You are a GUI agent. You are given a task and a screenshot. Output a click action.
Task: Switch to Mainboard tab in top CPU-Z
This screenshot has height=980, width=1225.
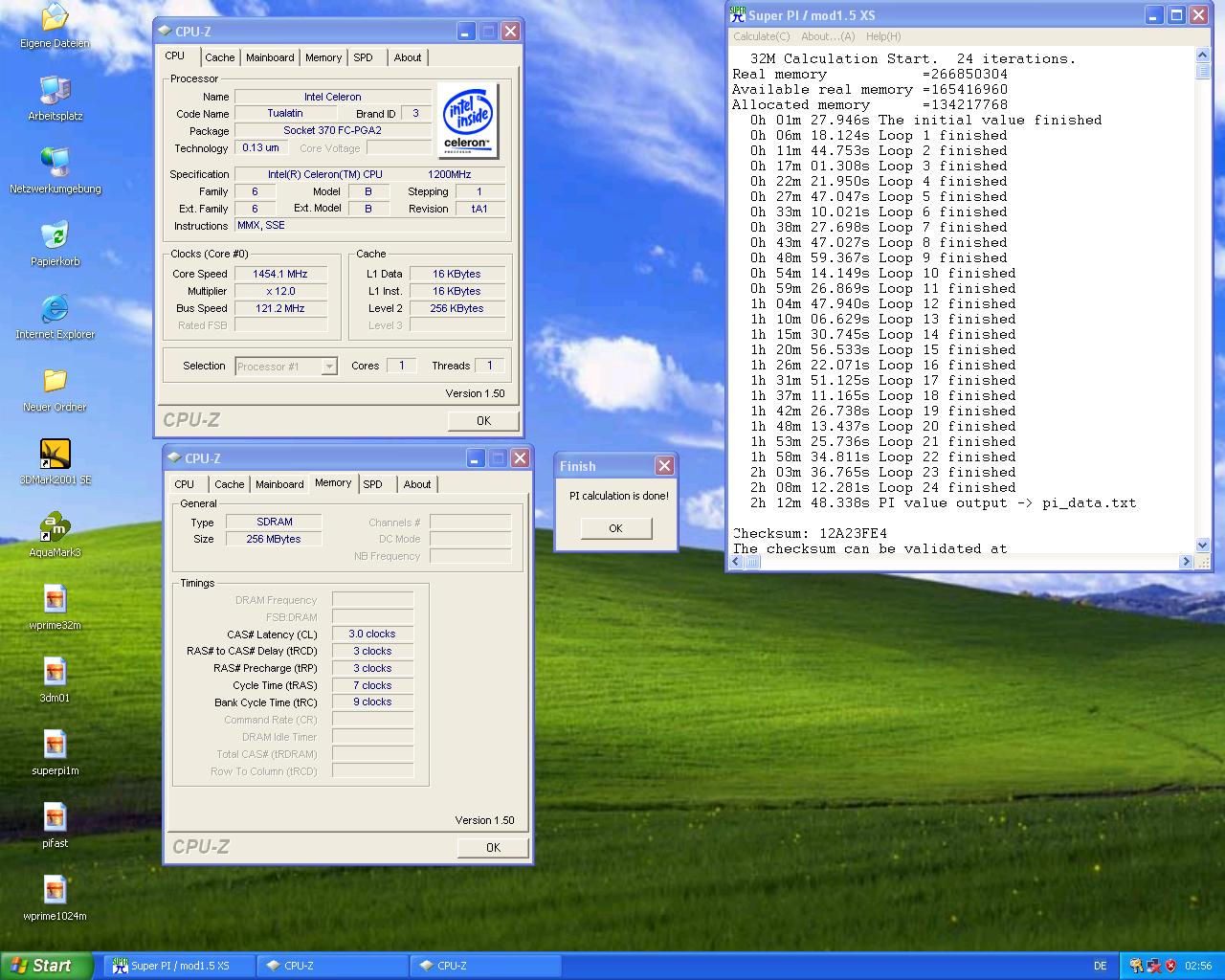270,57
